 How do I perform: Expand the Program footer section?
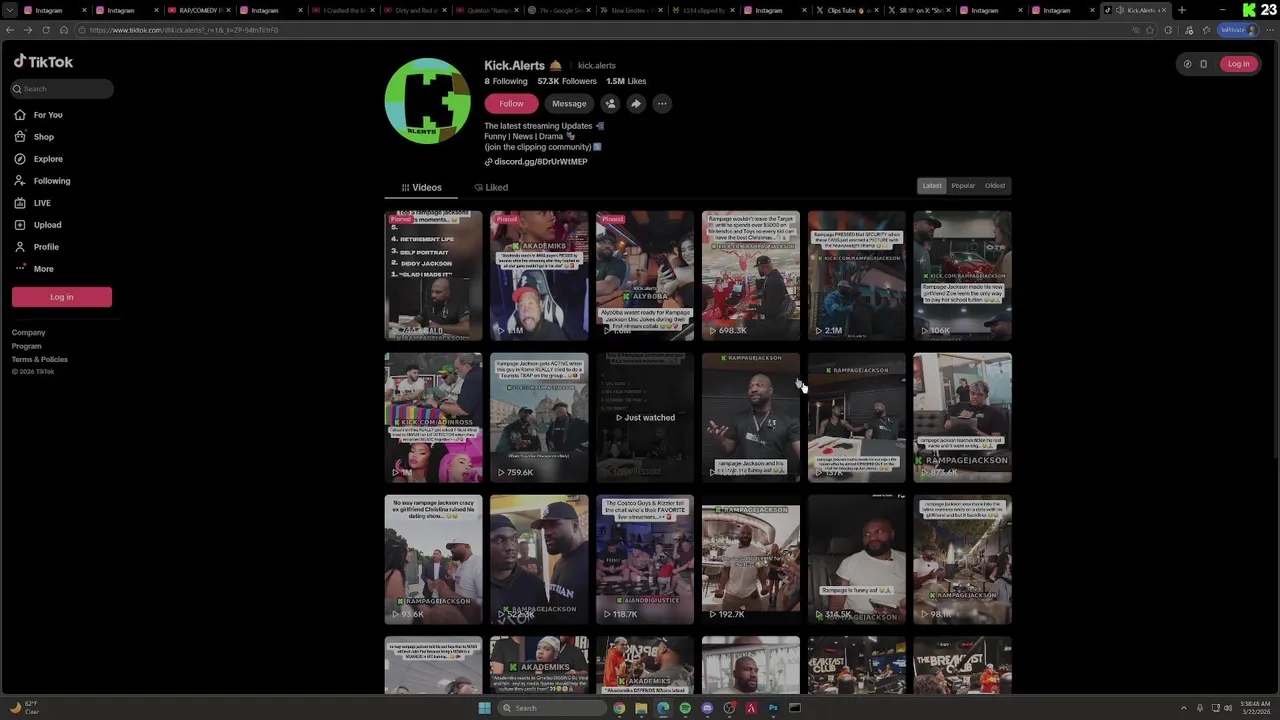27,346
